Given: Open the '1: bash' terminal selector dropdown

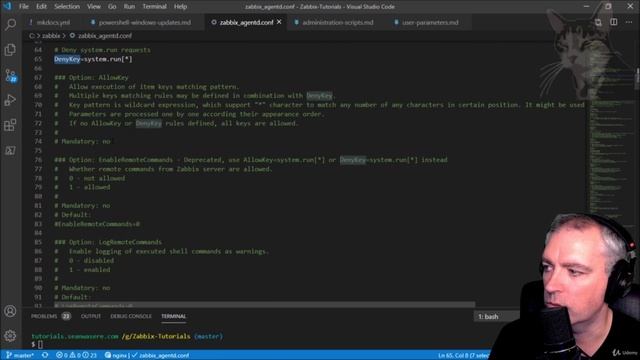Looking at the screenshot, I should point(496,317).
